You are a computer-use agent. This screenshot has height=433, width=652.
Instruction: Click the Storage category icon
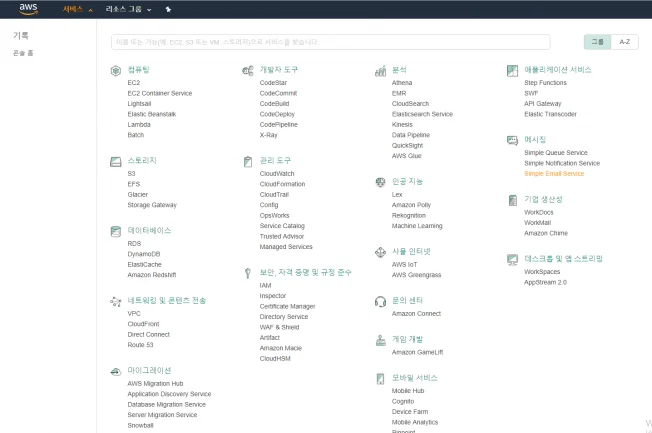pos(116,161)
